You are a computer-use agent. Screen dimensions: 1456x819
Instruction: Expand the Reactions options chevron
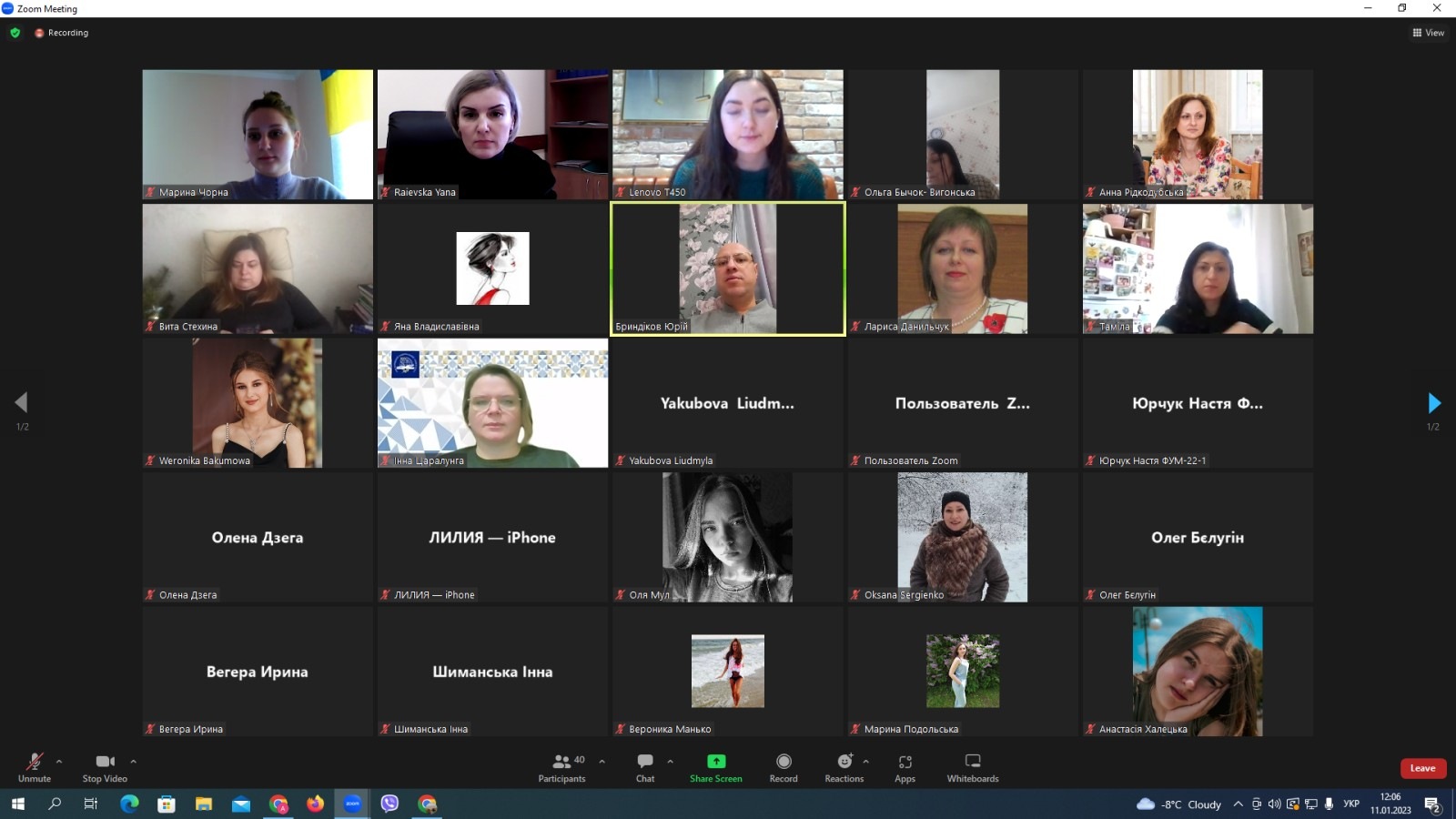pyautogui.click(x=865, y=762)
